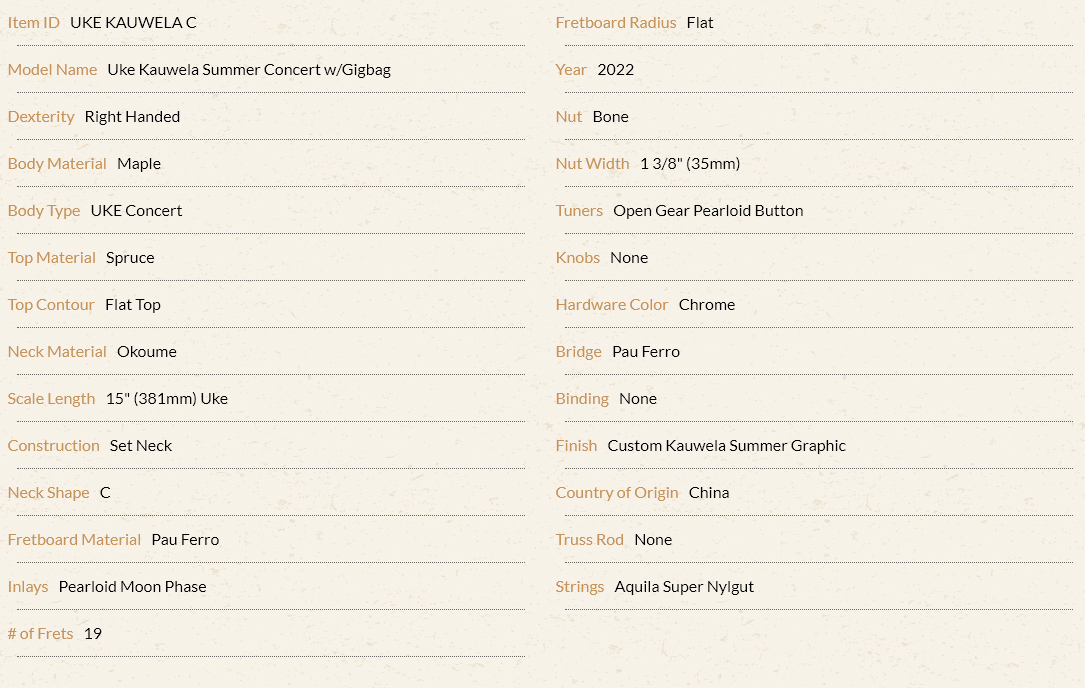This screenshot has height=688, width=1085.
Task: Click the Body Material label
Action: pyautogui.click(x=57, y=164)
